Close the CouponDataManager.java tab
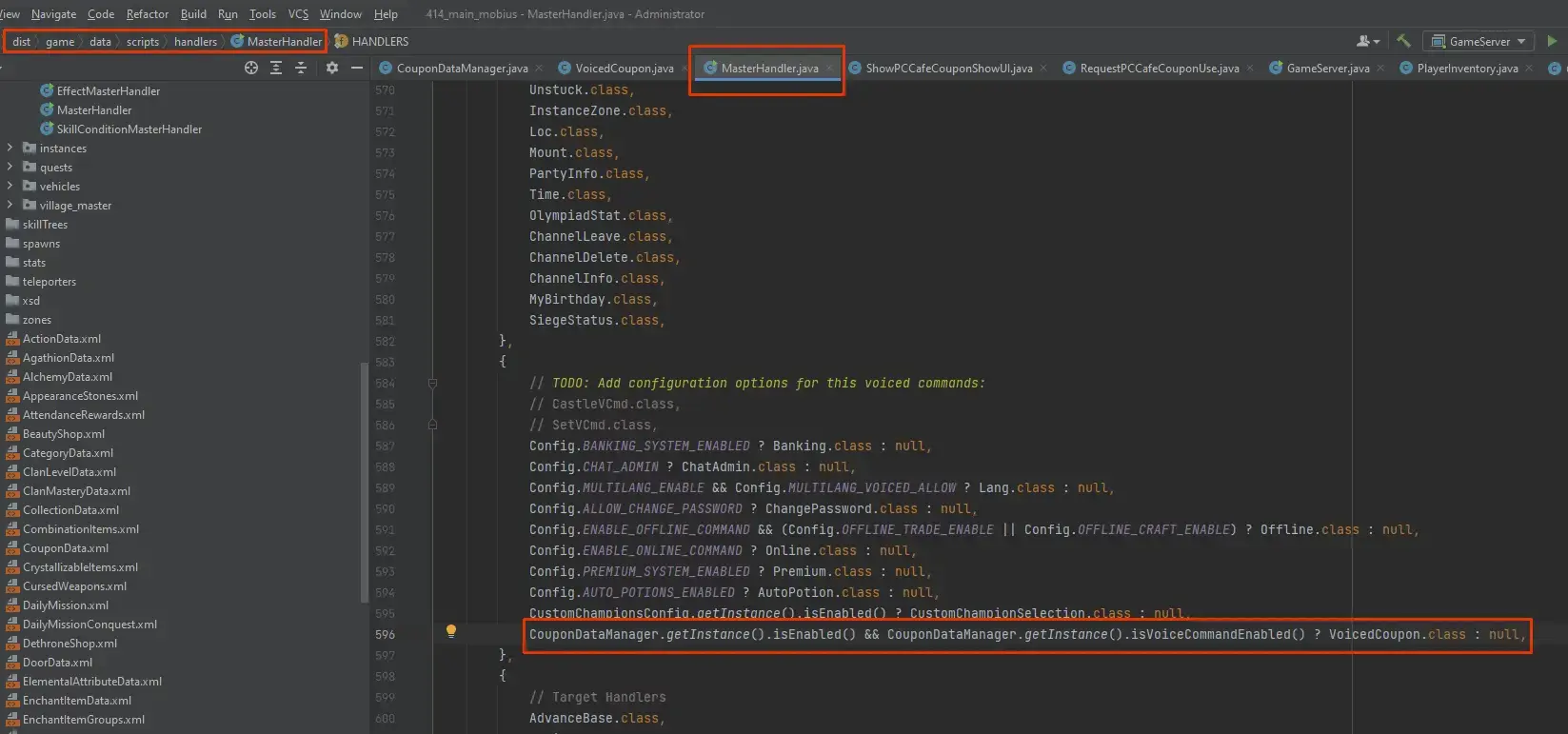This screenshot has height=734, width=1568. (x=539, y=68)
